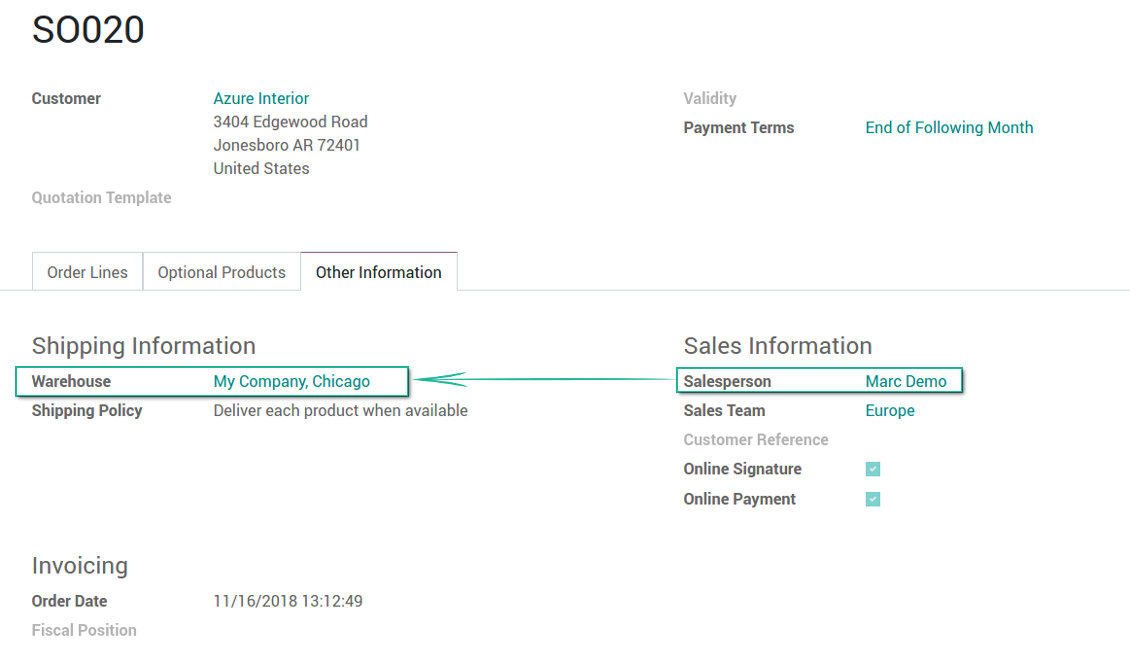The image size is (1130, 663).
Task: Toggle the Online Payment checkbox
Action: coord(873,499)
